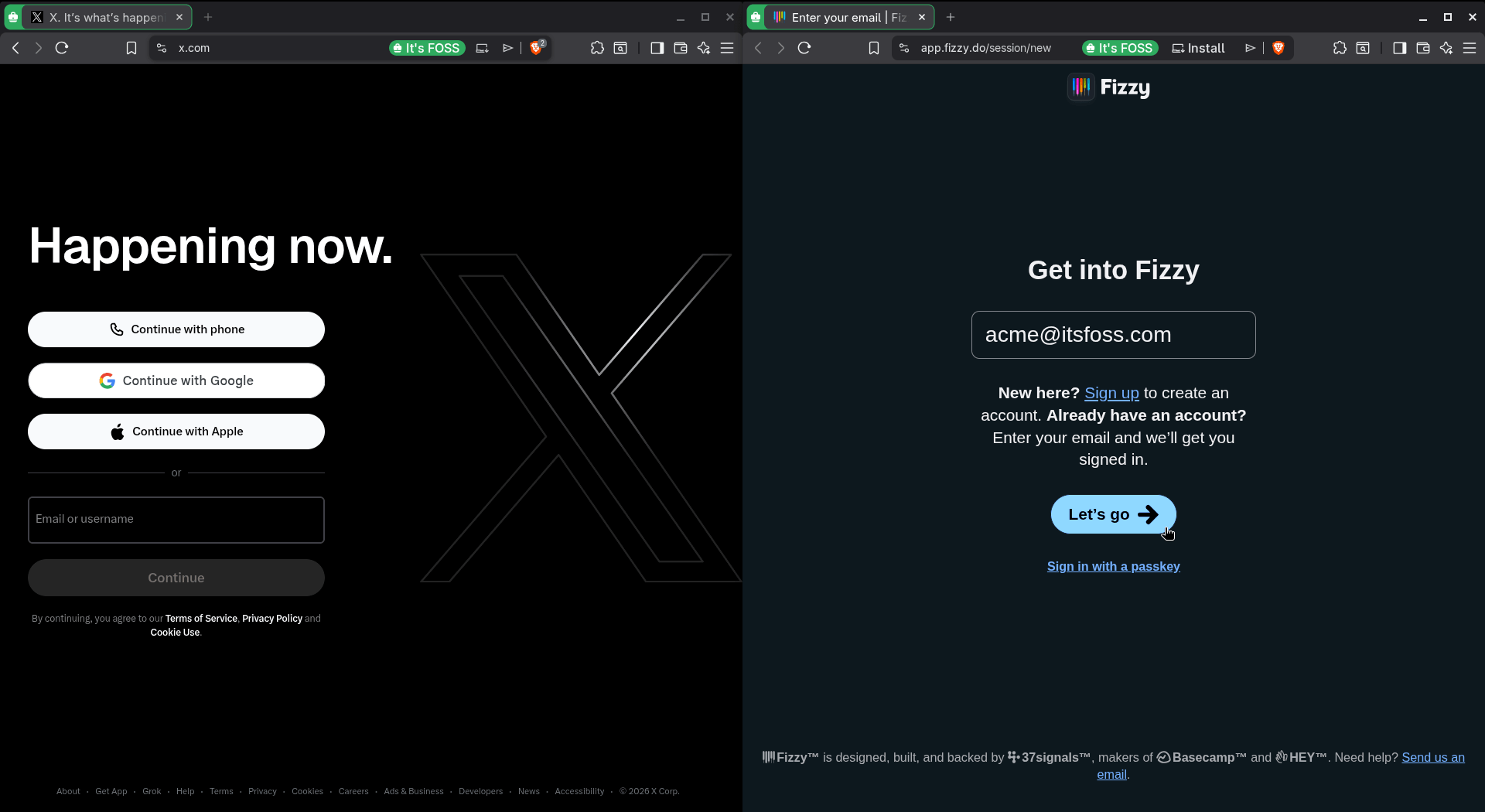
Task: Focus the Email or username field
Action: pos(176,520)
